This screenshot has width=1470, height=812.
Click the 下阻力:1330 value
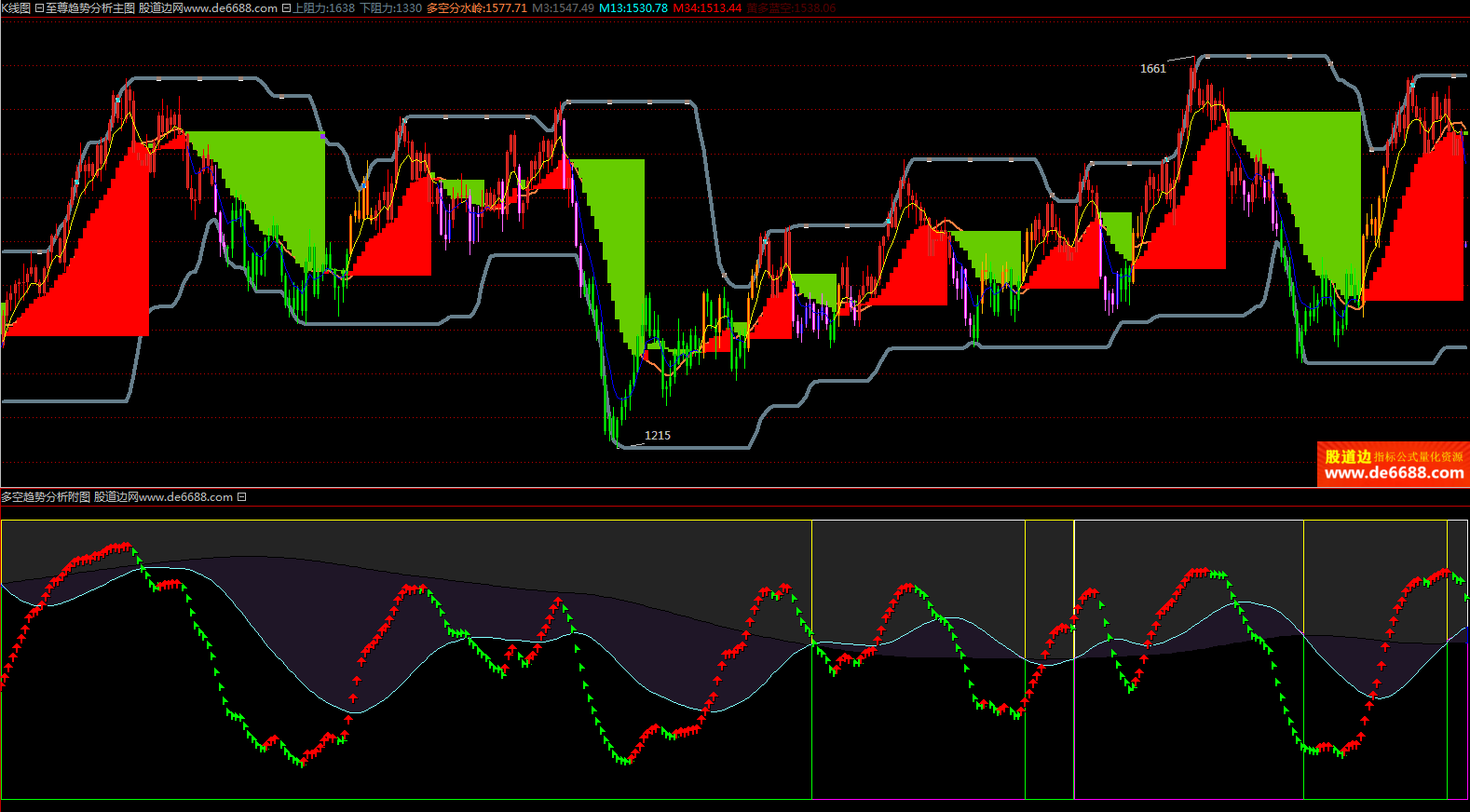tap(390, 8)
